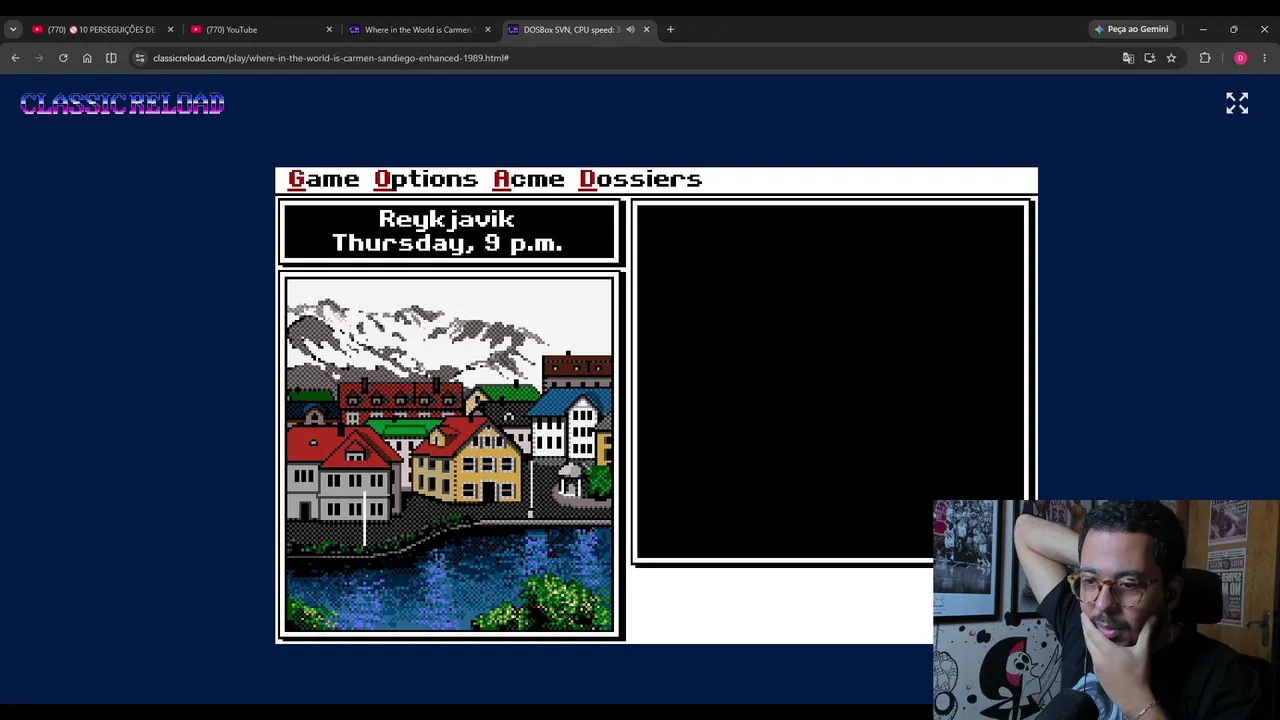The height and width of the screenshot is (720, 1280).
Task: Go back to the previous page
Action: tap(15, 58)
